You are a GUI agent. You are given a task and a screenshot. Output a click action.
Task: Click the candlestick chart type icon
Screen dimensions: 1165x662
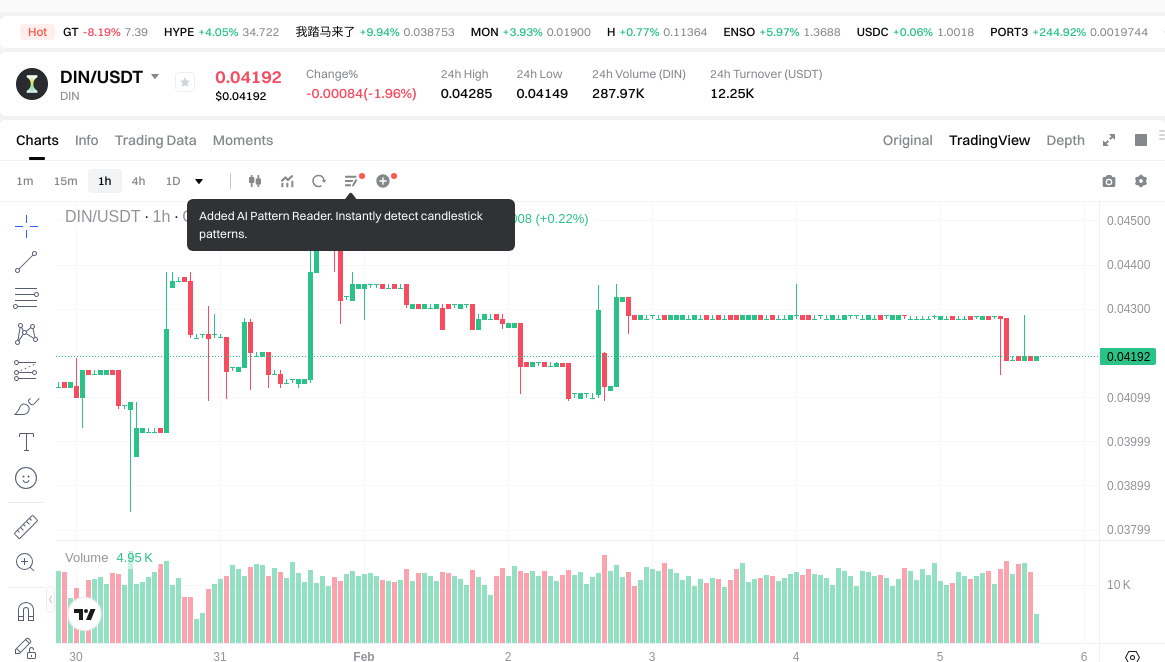pos(254,181)
